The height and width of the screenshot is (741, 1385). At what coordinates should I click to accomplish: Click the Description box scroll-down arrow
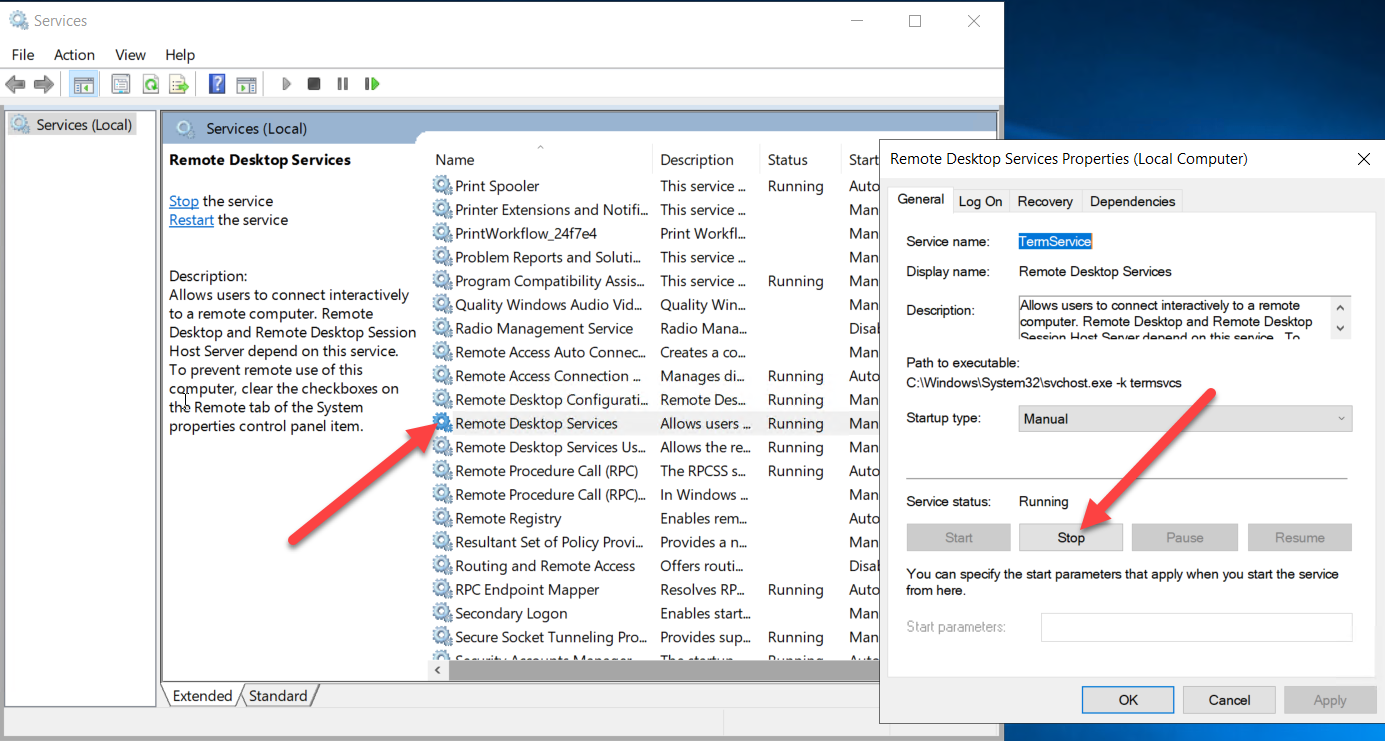[x=1341, y=328]
